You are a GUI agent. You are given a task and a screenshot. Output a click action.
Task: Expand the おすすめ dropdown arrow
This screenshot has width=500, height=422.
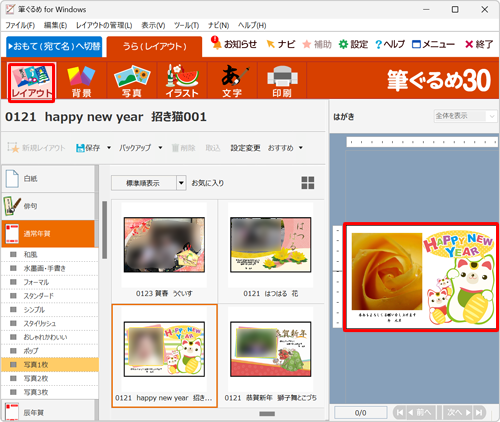[x=301, y=148]
